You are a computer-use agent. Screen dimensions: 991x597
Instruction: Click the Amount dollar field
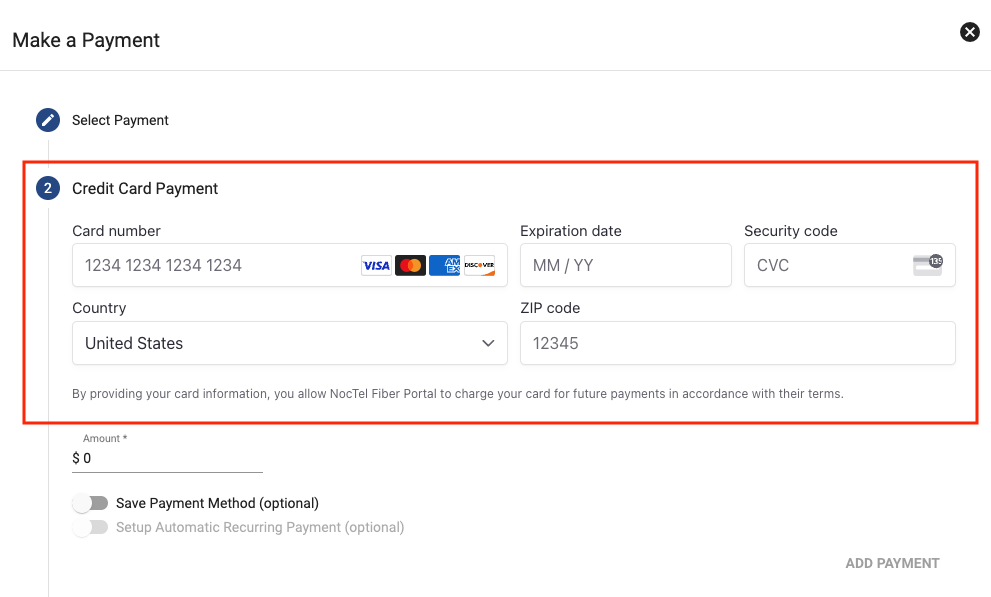click(170, 458)
